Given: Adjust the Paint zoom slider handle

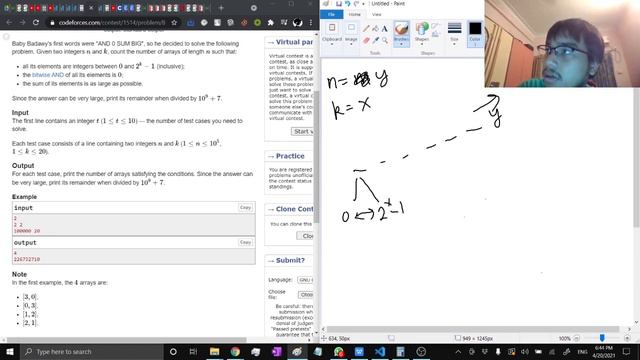Looking at the screenshot, I should 602,338.
